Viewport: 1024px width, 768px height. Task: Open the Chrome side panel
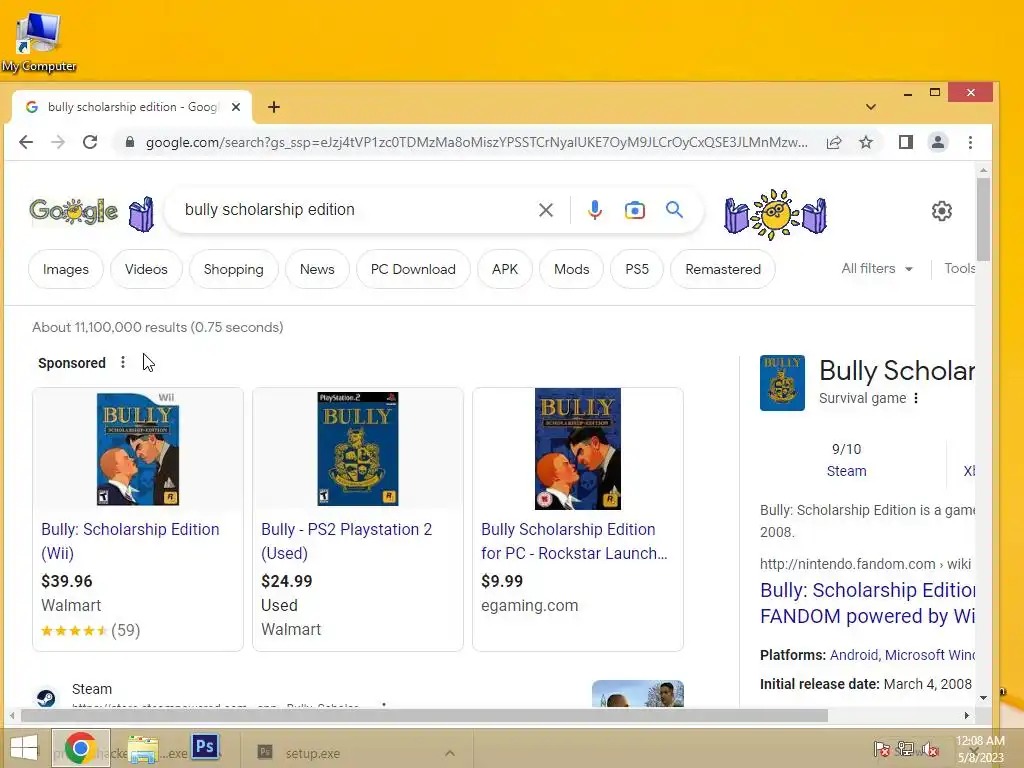coord(905,142)
